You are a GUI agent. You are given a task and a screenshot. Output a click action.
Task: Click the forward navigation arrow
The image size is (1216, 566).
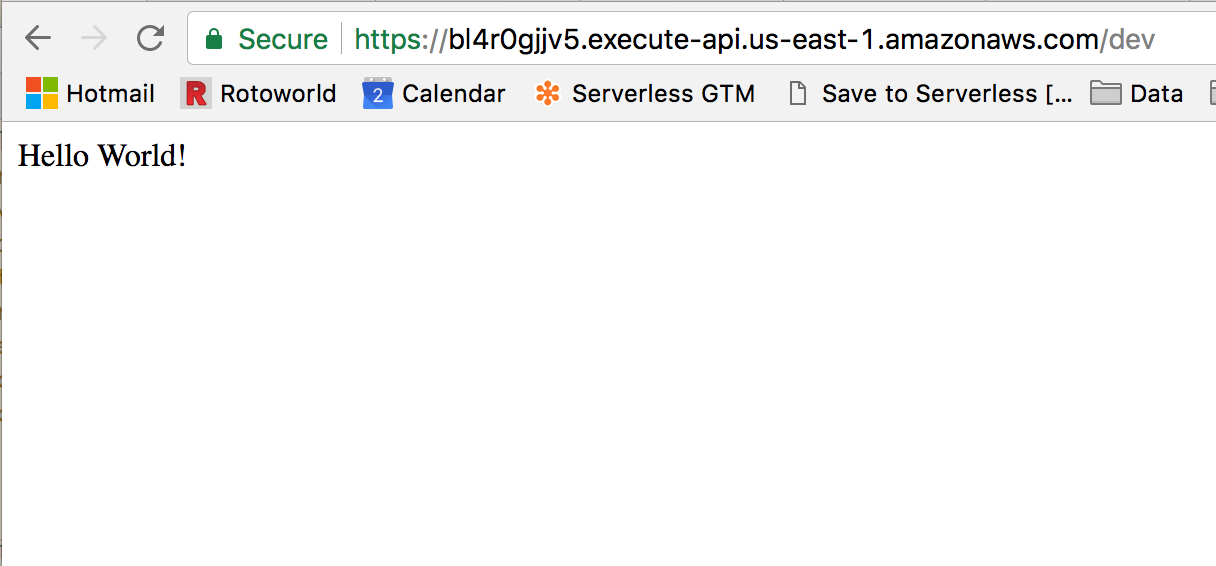pyautogui.click(x=94, y=39)
